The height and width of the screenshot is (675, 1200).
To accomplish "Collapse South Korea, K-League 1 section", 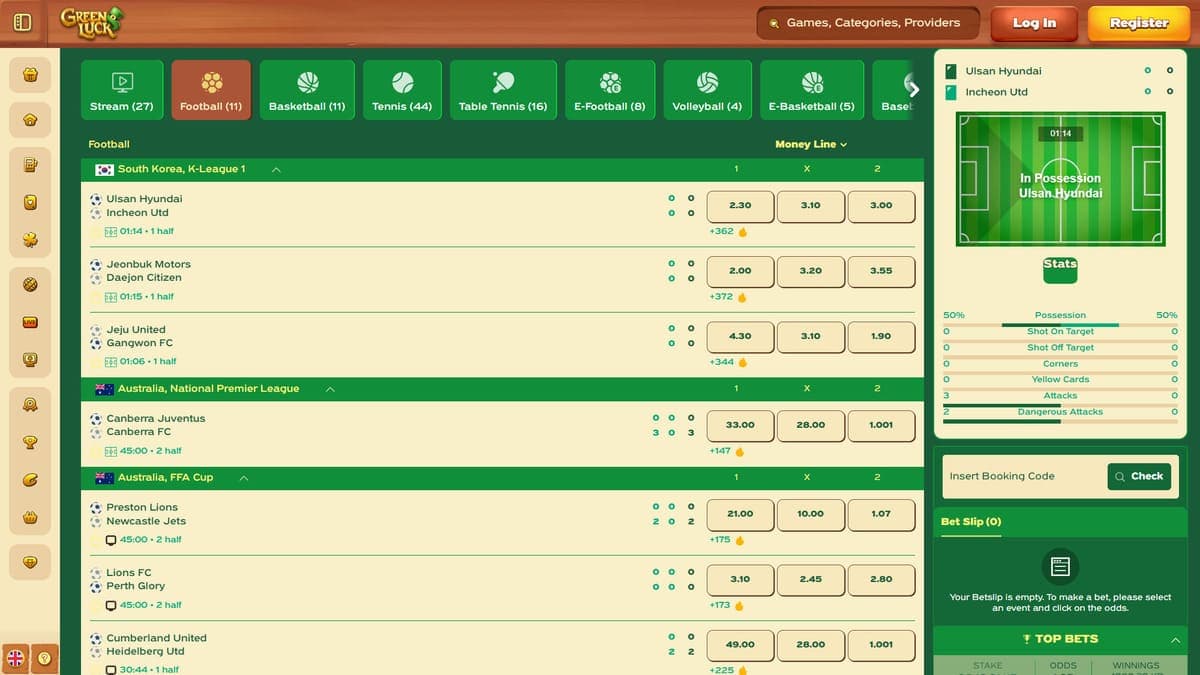I will click(x=276, y=169).
